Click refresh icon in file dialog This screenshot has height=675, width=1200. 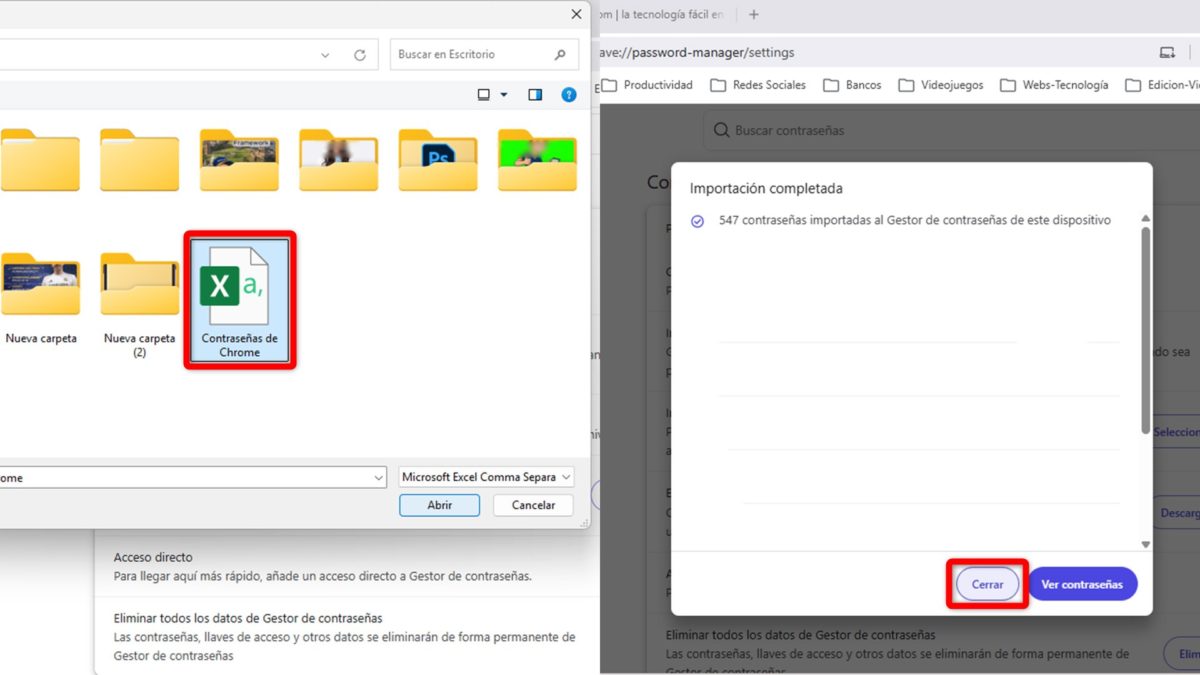coord(360,55)
